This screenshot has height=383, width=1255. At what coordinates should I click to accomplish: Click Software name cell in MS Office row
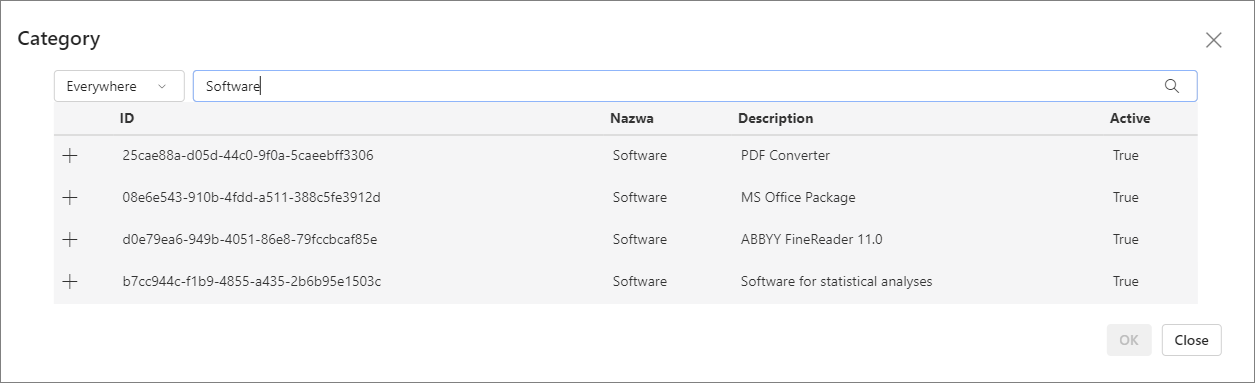point(640,197)
